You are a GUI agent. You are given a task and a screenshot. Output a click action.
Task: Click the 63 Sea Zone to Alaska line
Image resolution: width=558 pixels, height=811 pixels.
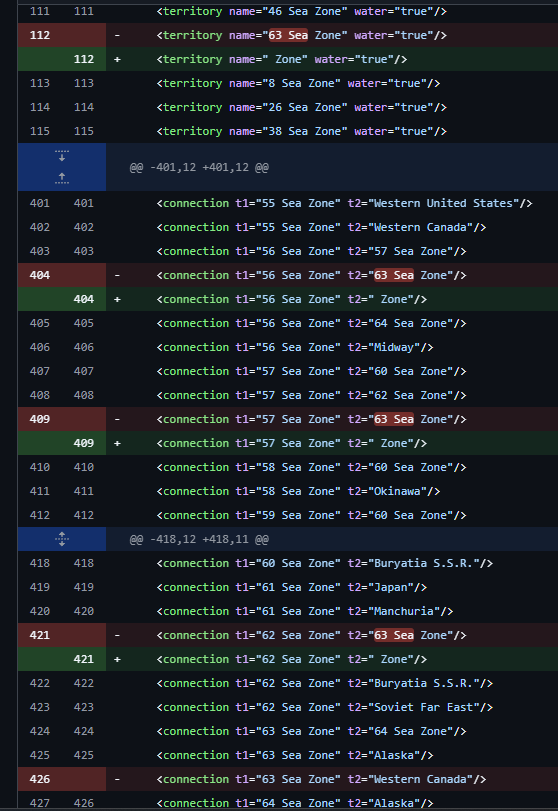[x=295, y=755]
